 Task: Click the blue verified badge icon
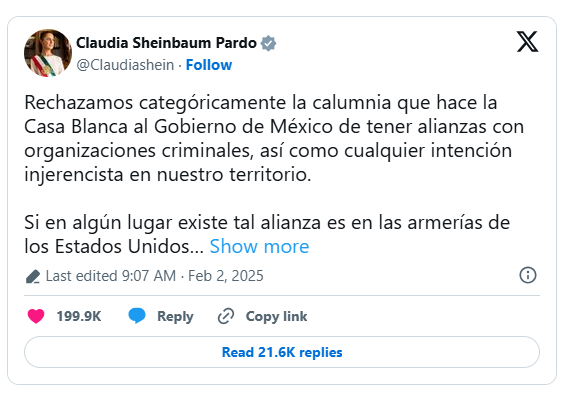coord(268,43)
